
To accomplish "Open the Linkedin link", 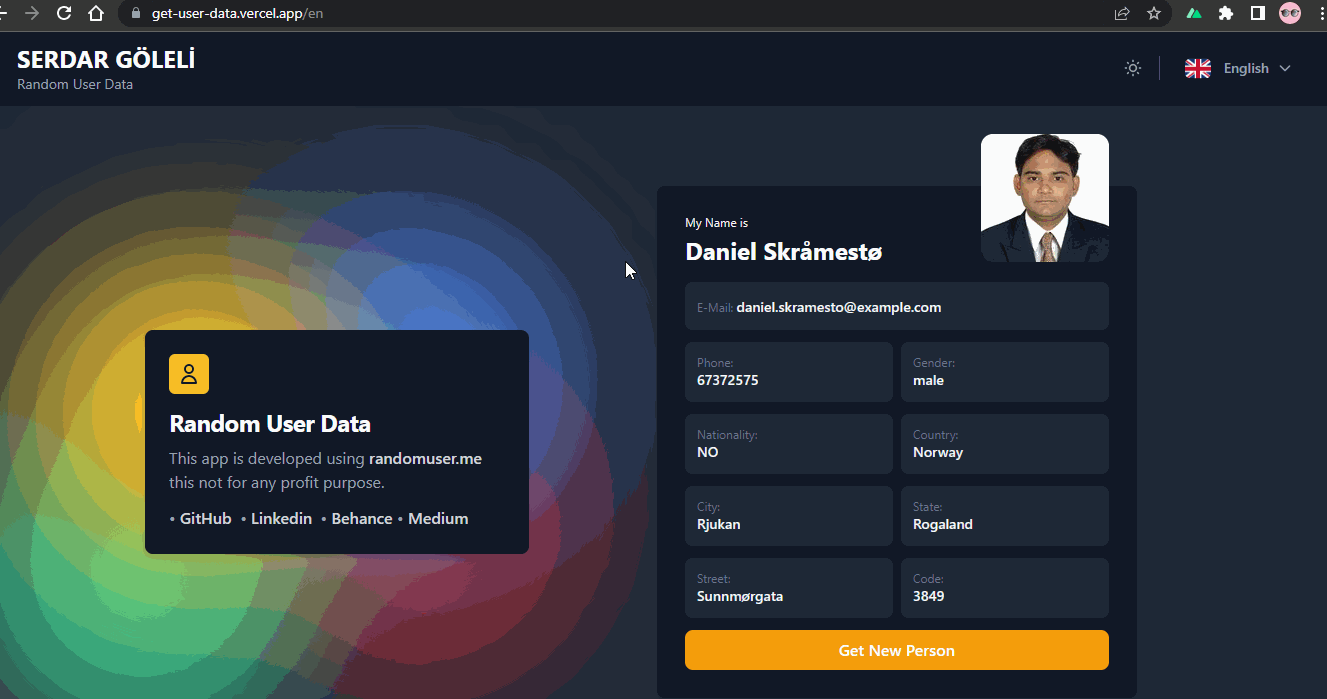I will [281, 518].
